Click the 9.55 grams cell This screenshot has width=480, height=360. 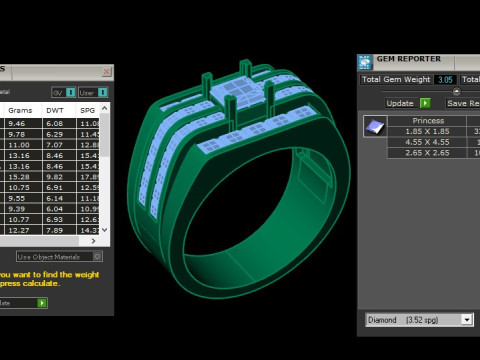(x=23, y=198)
